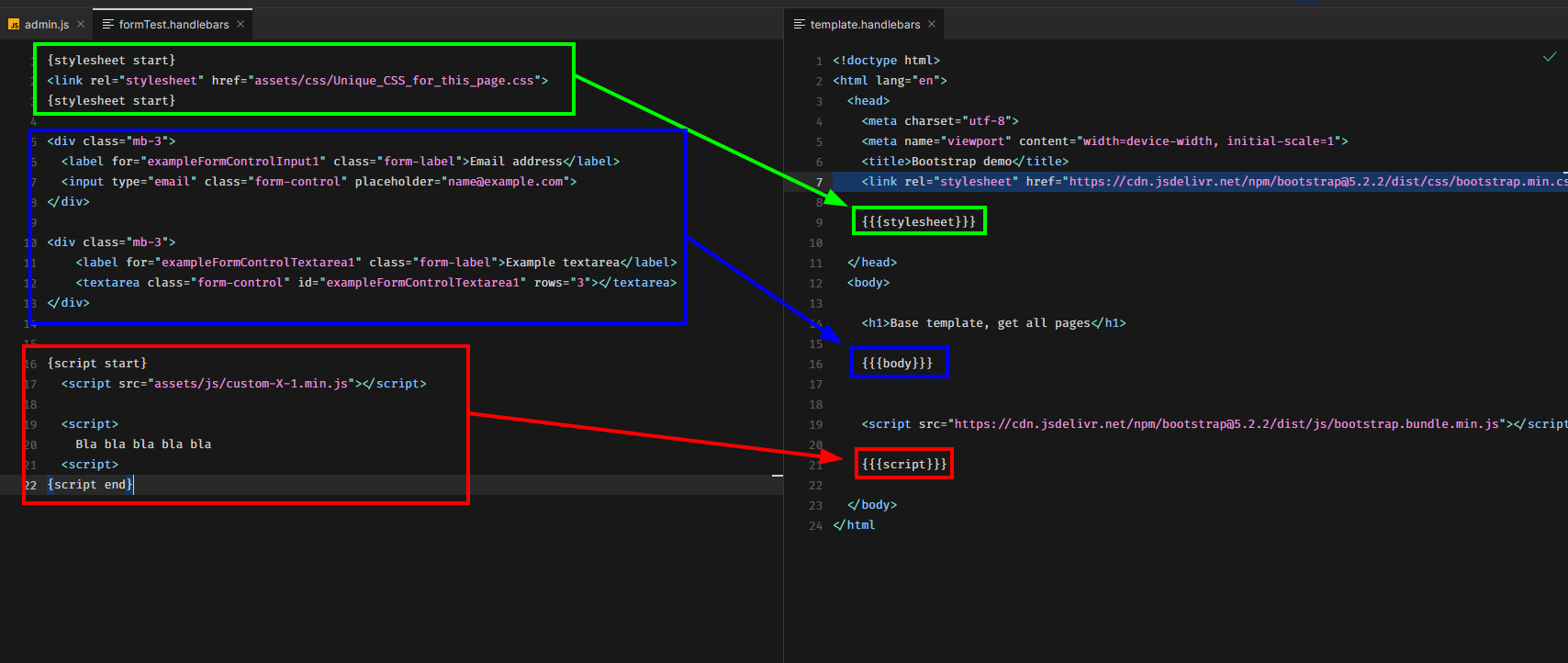The height and width of the screenshot is (663, 1568).
Task: Click the {{{script}}} placeholder
Action: 904,465
